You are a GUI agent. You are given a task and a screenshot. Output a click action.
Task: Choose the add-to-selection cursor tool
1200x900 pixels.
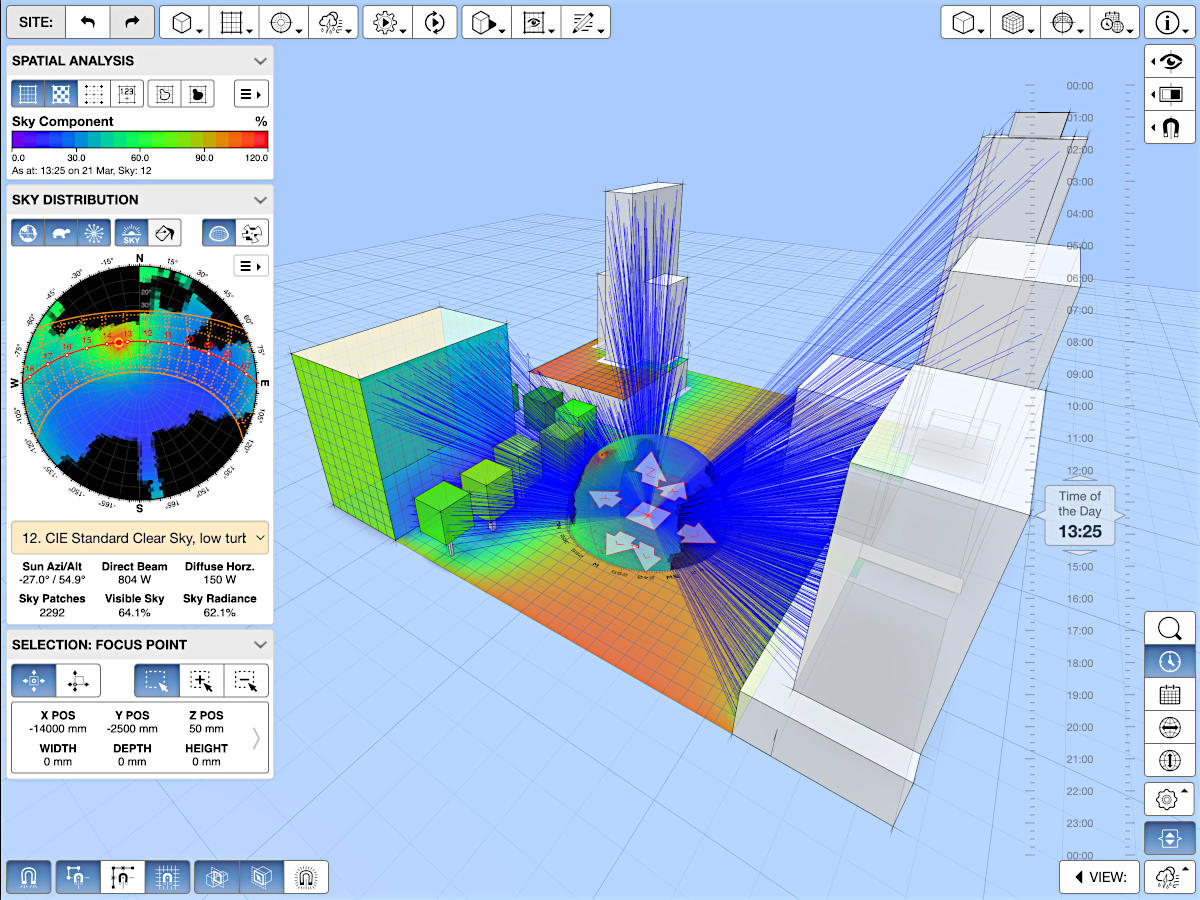[x=202, y=681]
